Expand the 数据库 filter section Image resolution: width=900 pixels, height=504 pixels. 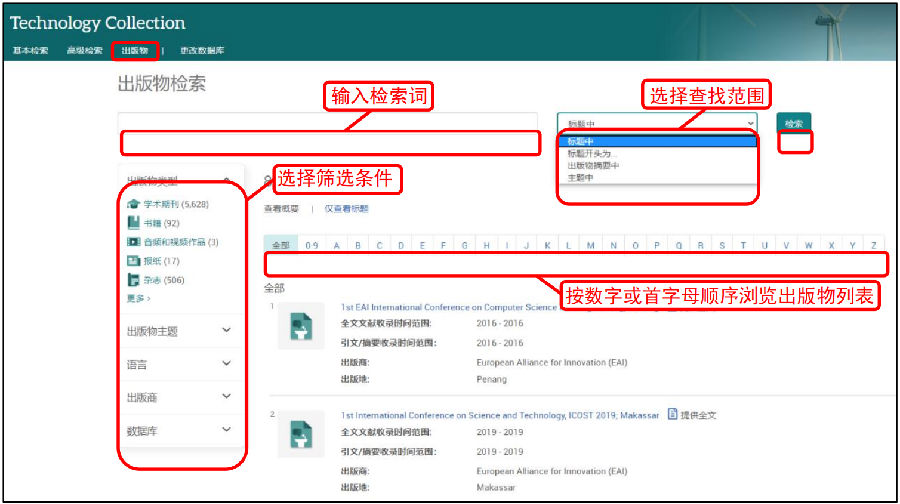[226, 430]
